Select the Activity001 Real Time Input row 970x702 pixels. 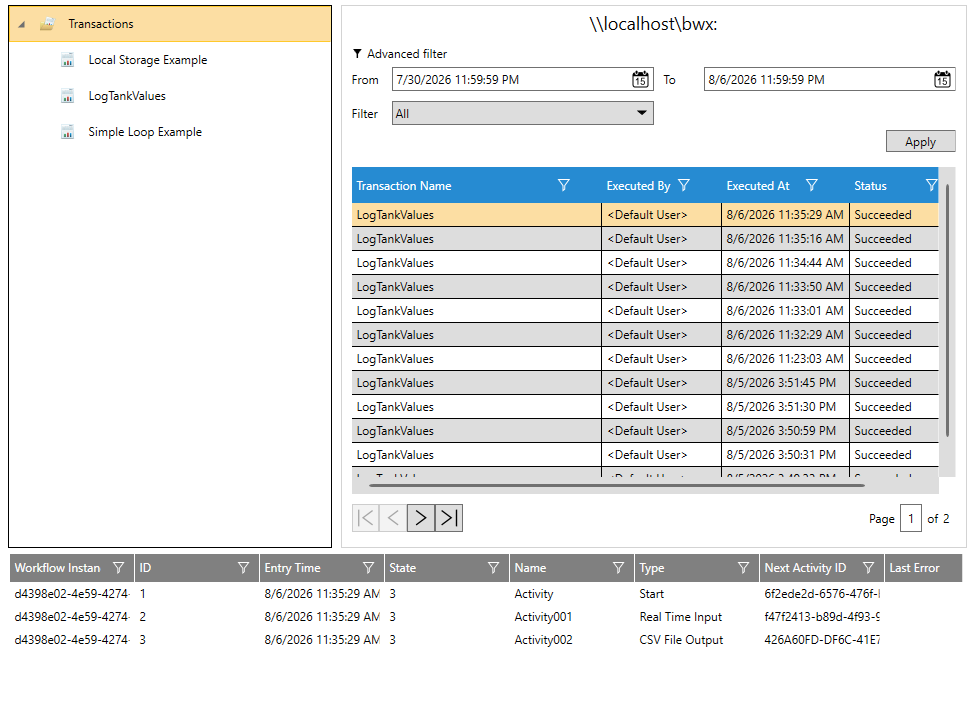(486, 617)
